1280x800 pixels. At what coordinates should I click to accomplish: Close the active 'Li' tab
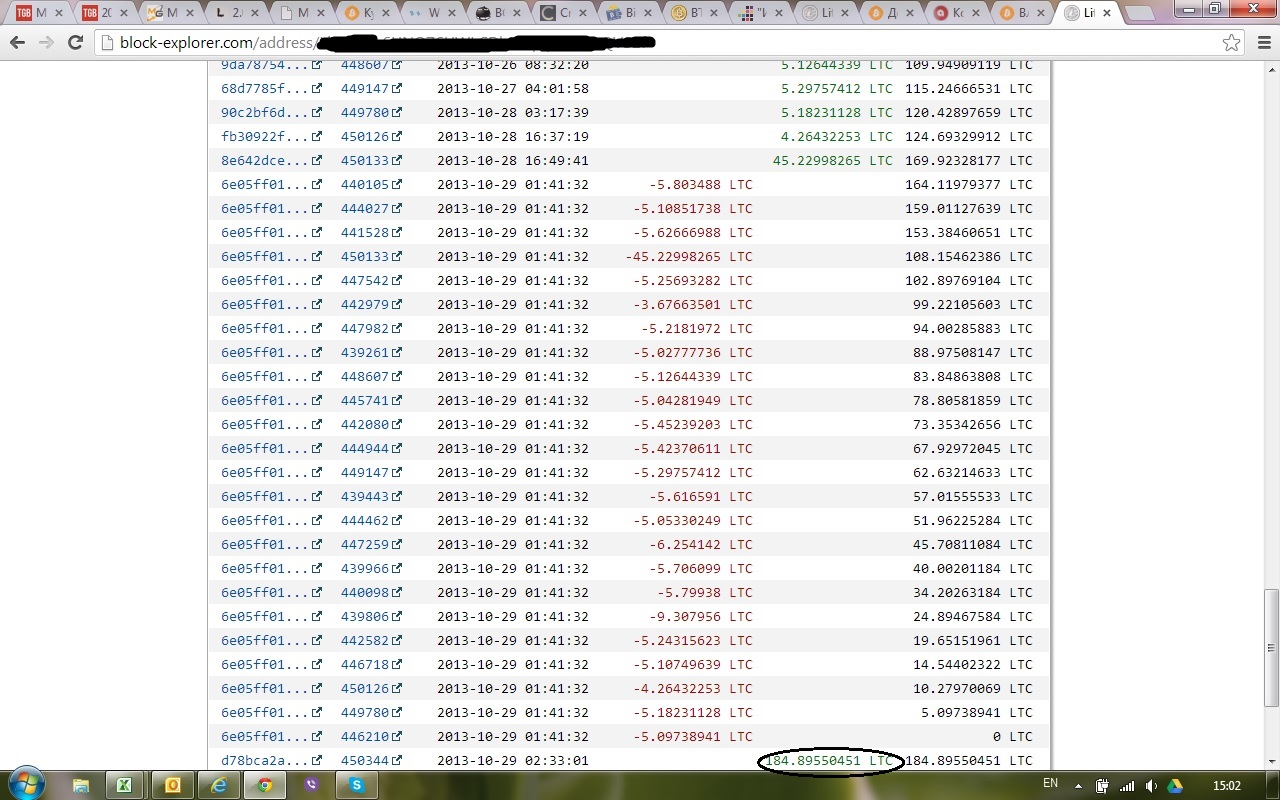tap(1107, 13)
